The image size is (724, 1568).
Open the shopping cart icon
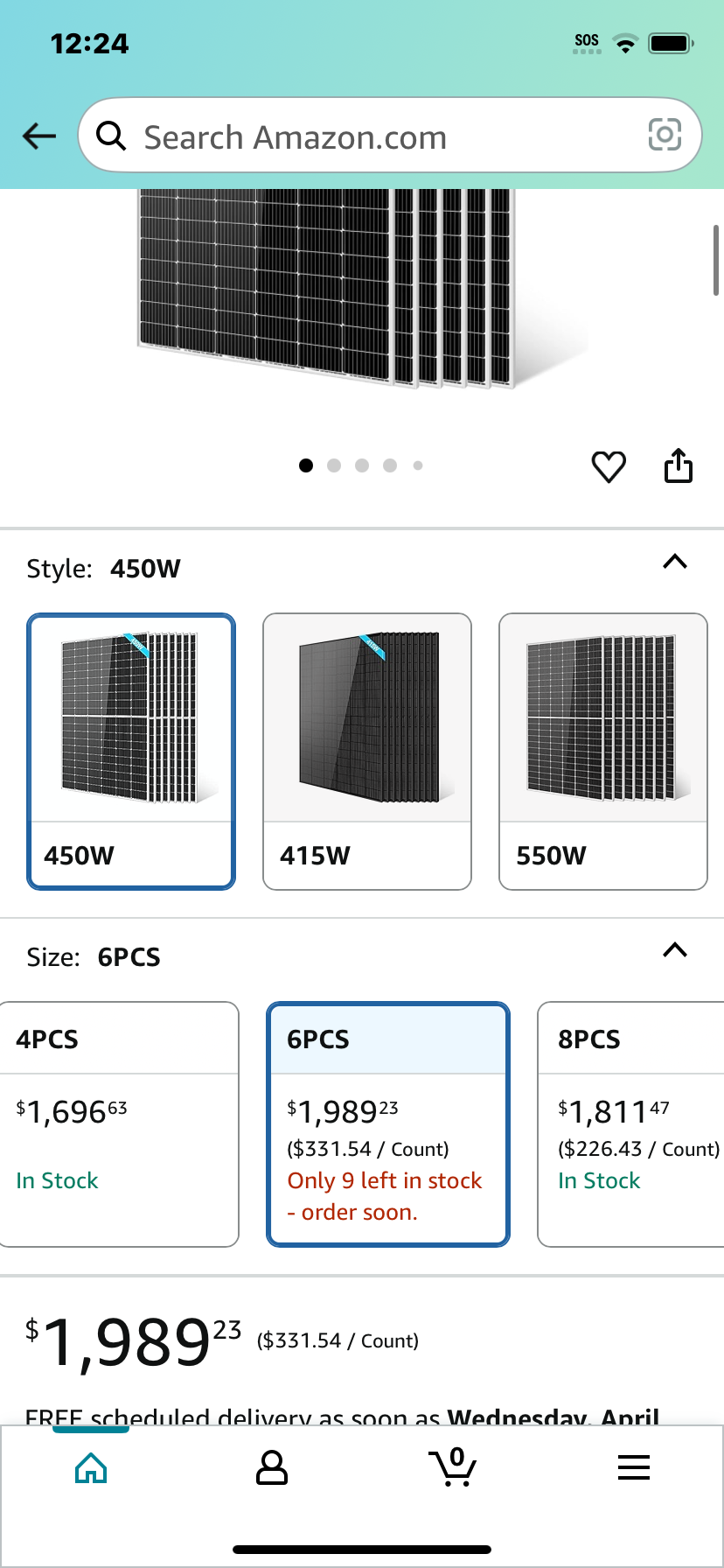point(452,1466)
